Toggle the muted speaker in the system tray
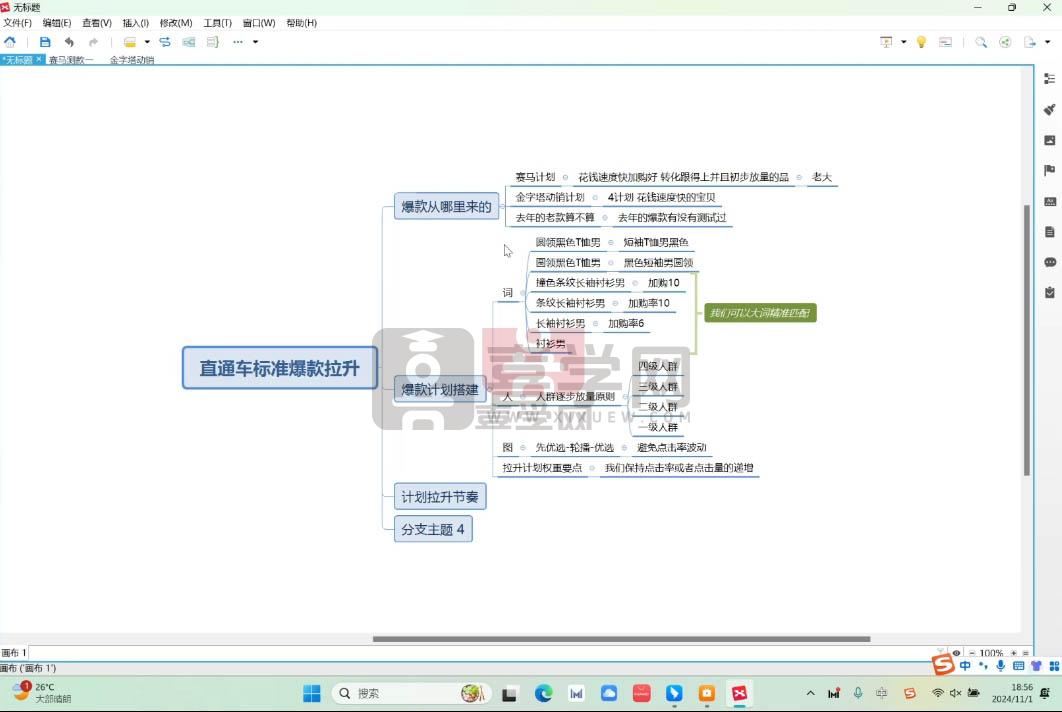The width and height of the screenshot is (1062, 712). point(955,693)
